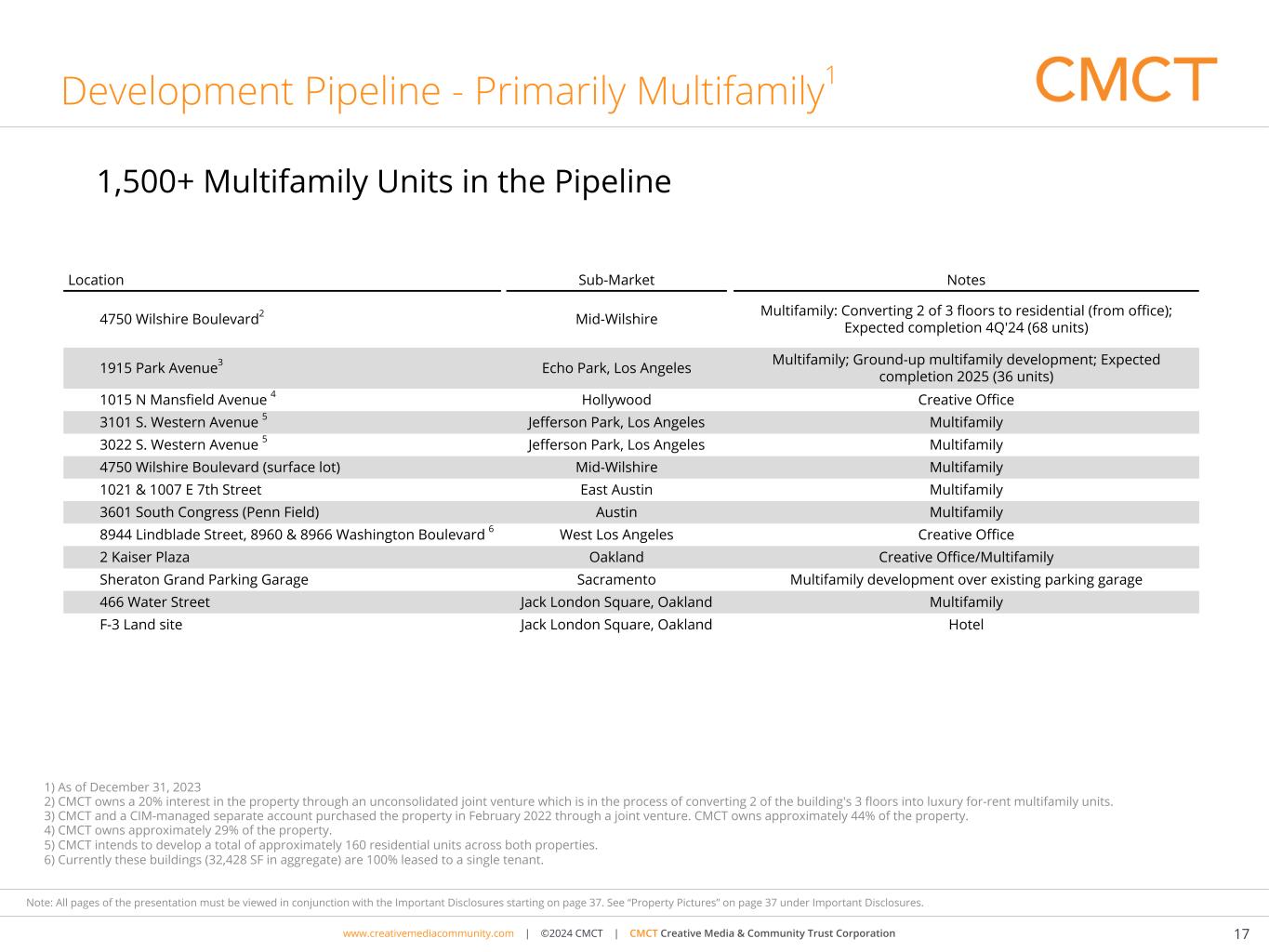Click footnote 3 about the February 2022 purchase
The image size is (1269, 952).
click(506, 815)
